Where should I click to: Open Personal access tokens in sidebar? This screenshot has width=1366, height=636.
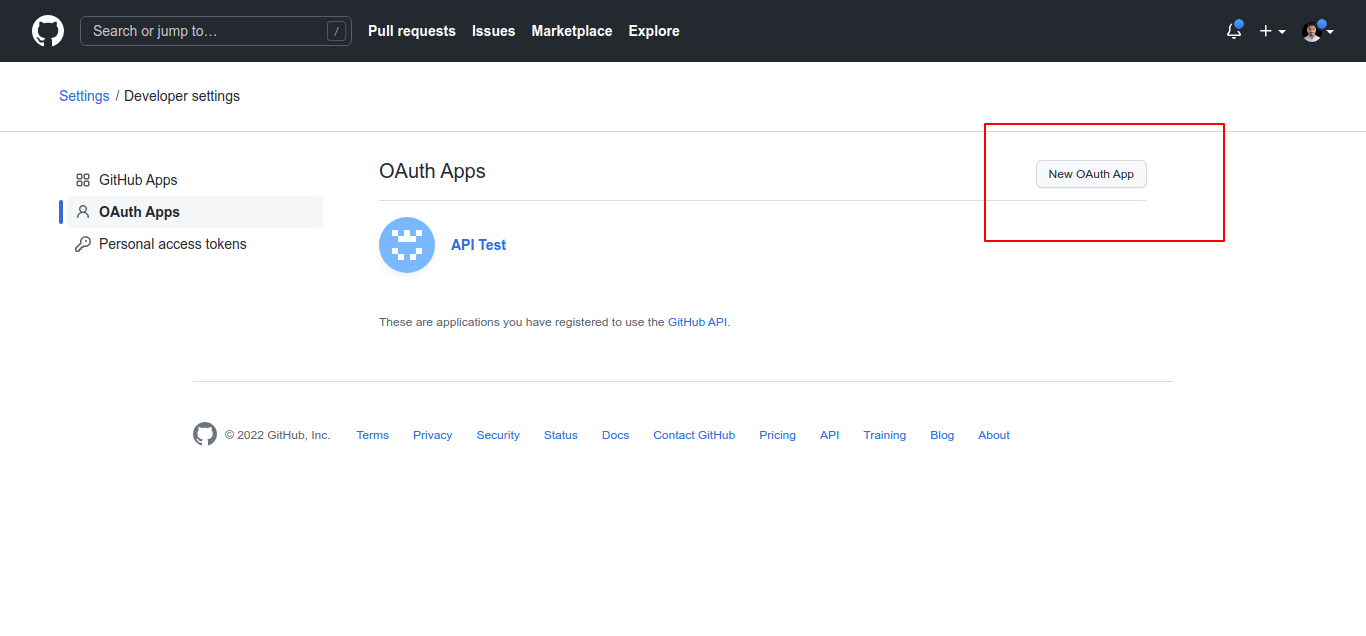(x=172, y=244)
